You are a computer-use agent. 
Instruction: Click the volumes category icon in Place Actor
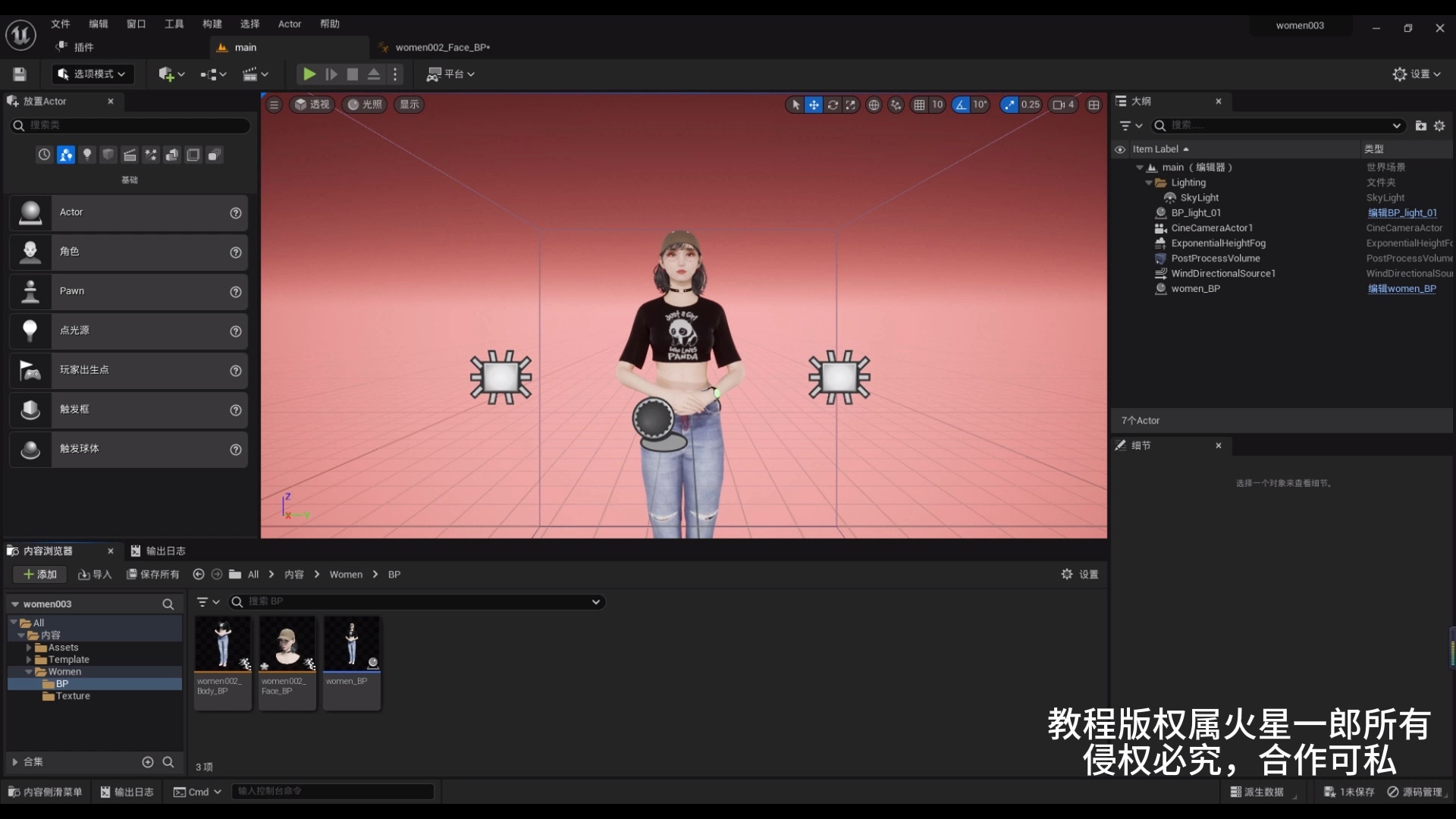pos(193,155)
